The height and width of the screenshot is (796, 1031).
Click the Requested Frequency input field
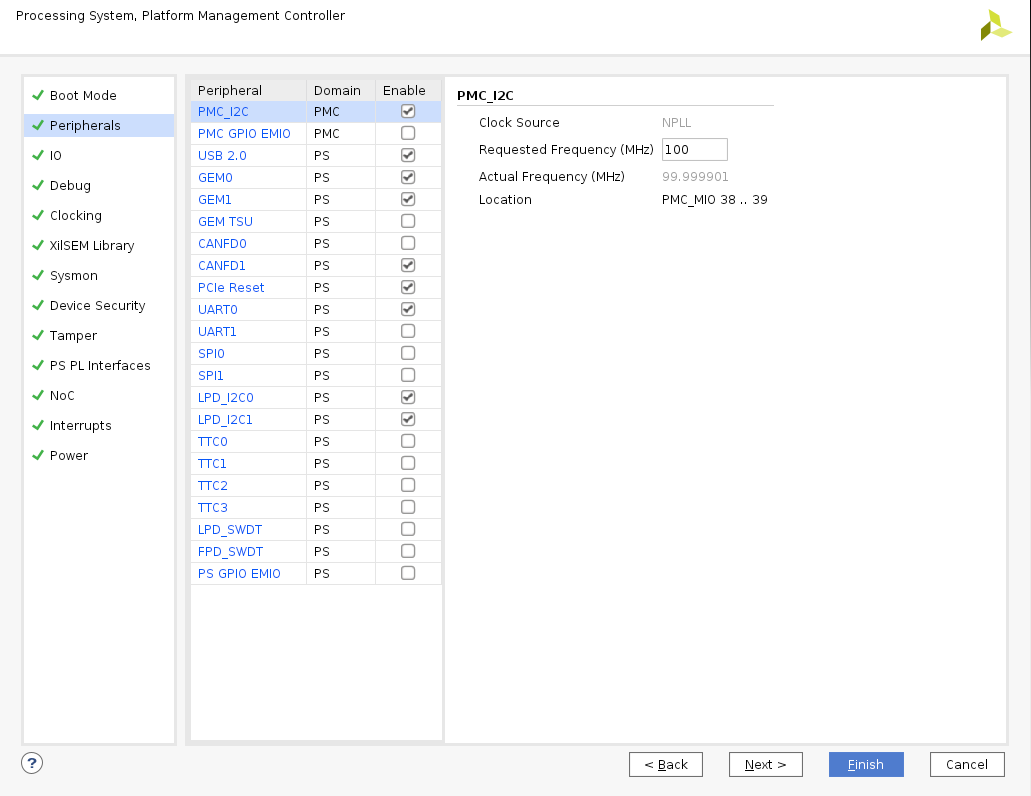[694, 150]
